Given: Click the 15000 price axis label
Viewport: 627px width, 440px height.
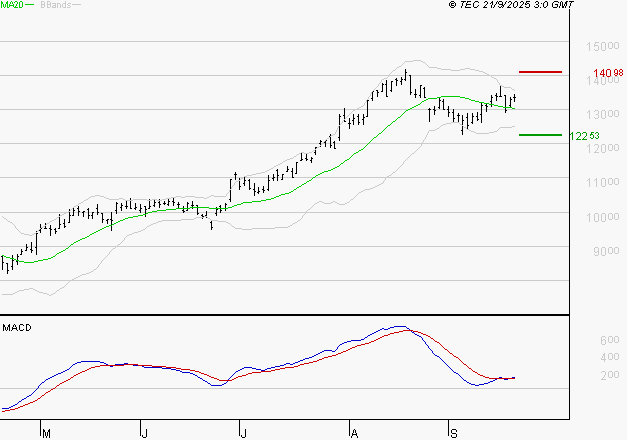Looking at the screenshot, I should 603,46.
